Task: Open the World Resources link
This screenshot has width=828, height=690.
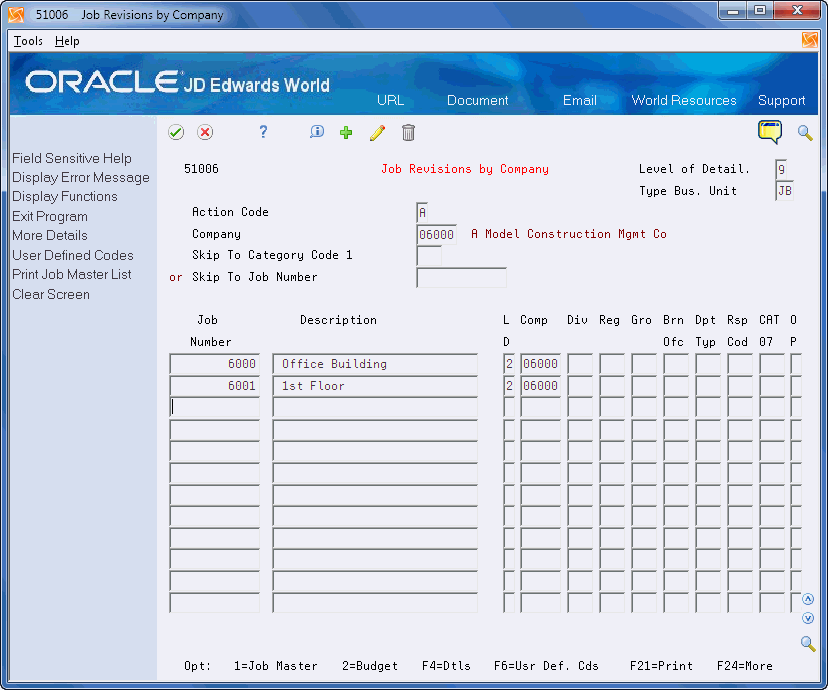Action: 684,100
